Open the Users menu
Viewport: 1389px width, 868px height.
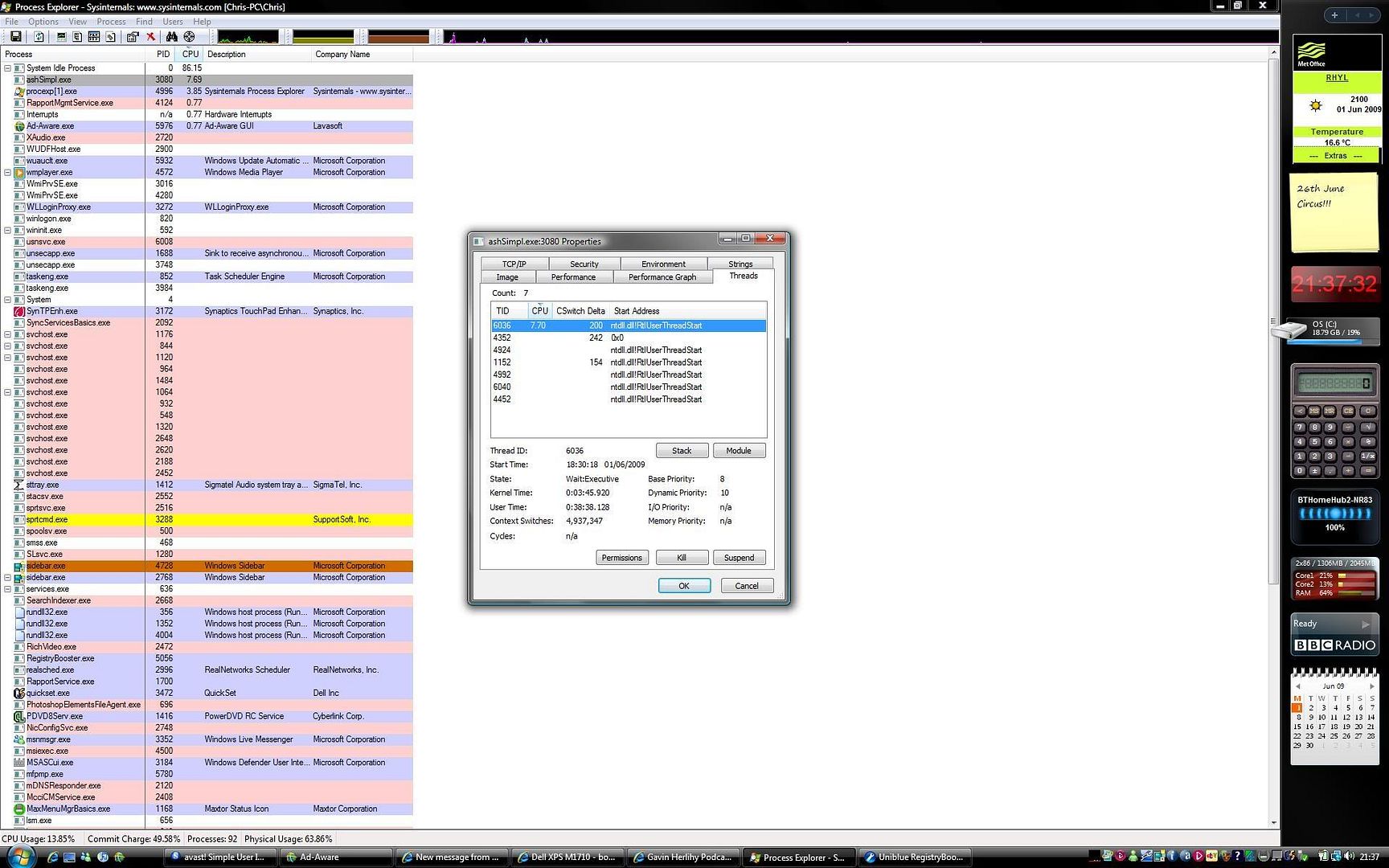(x=173, y=22)
